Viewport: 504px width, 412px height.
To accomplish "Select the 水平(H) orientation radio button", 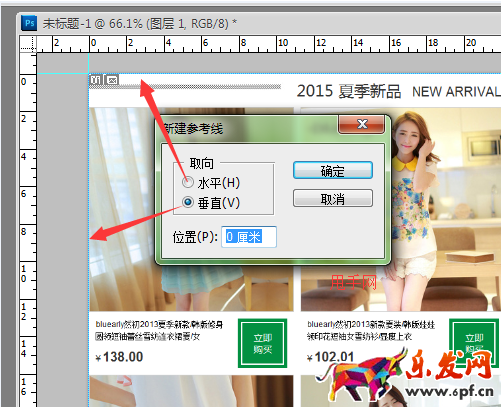I will (x=188, y=182).
